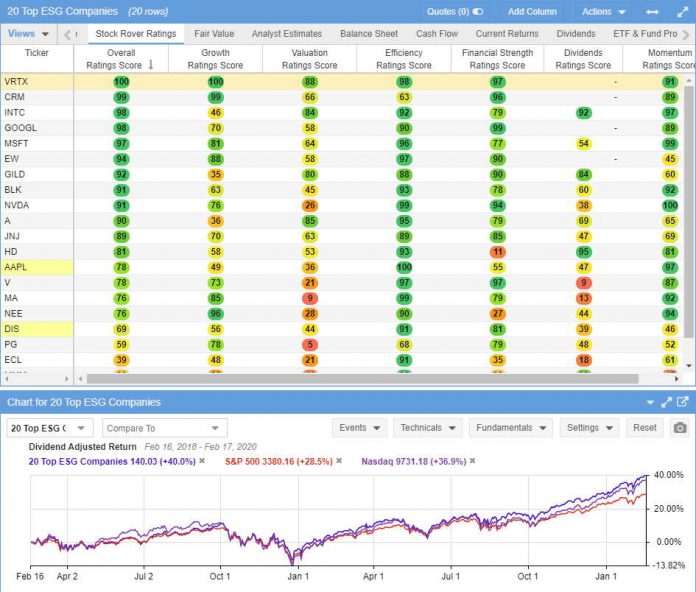Click right arrow of horizontal table scrollbar
696x592 pixels.
676,379
